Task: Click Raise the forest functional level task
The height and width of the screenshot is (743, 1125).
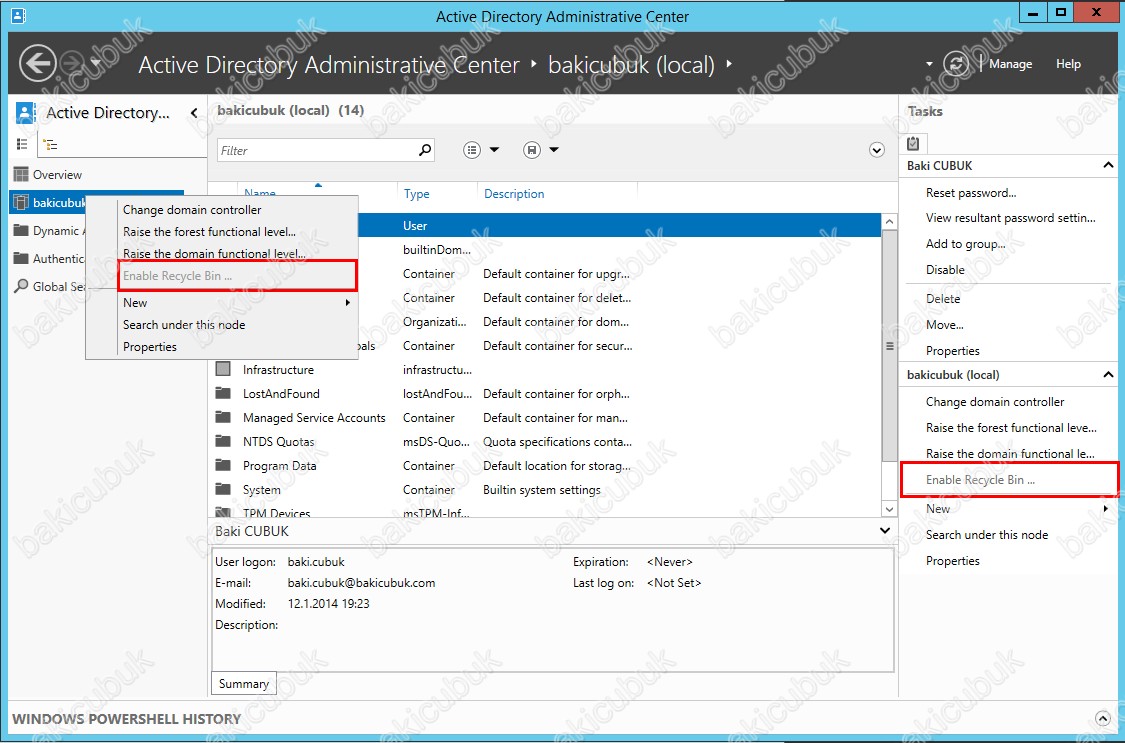Action: click(x=1011, y=427)
